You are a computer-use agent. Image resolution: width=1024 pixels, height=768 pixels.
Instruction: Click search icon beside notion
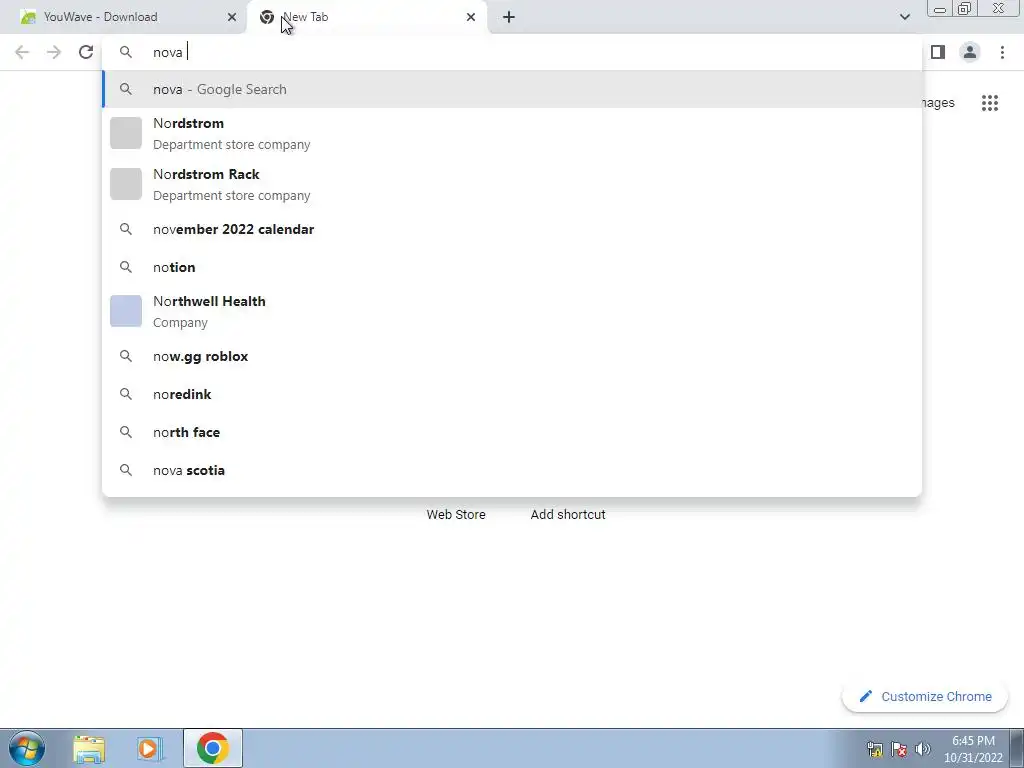point(126,267)
